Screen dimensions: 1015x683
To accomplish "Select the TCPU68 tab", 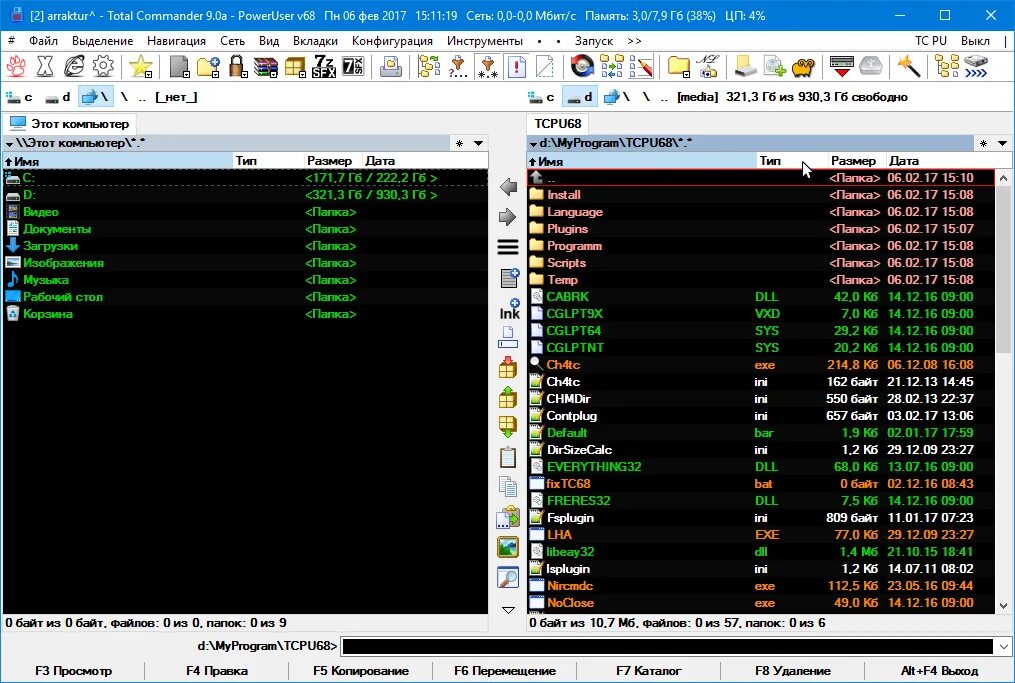I will (558, 124).
